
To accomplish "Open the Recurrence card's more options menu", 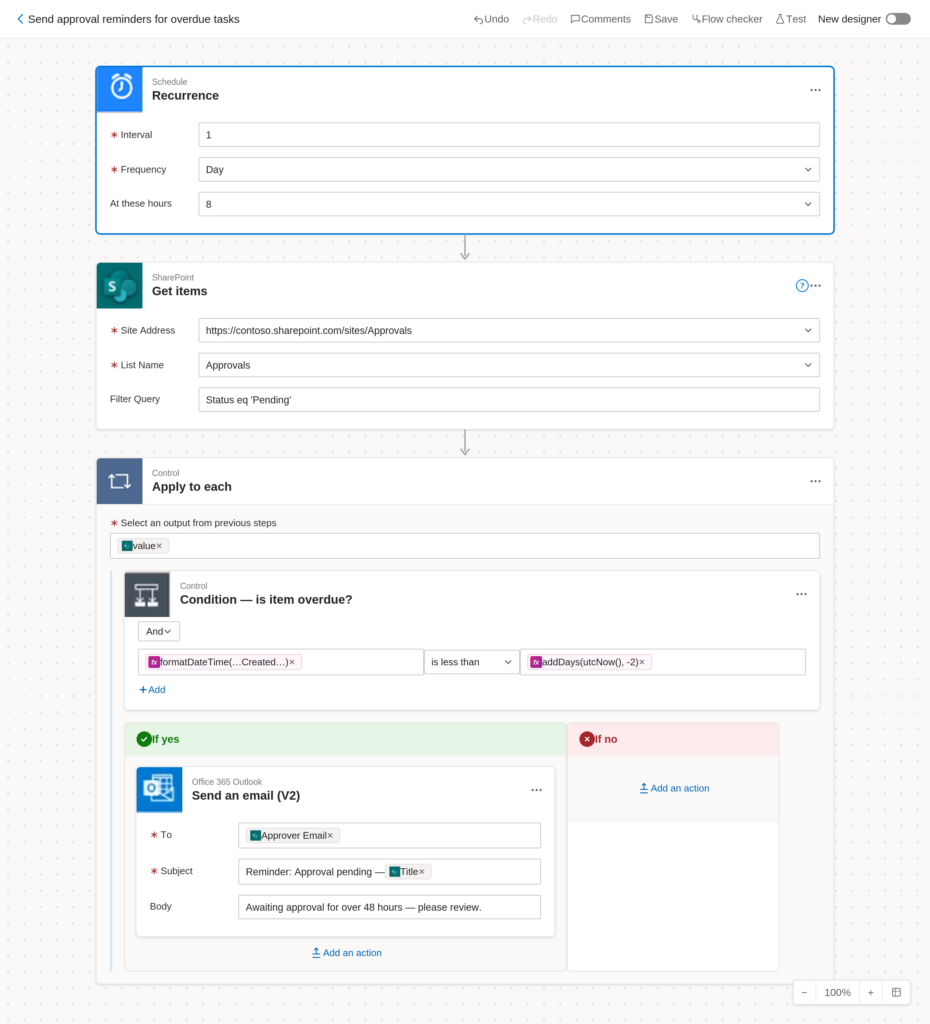I will pos(815,90).
